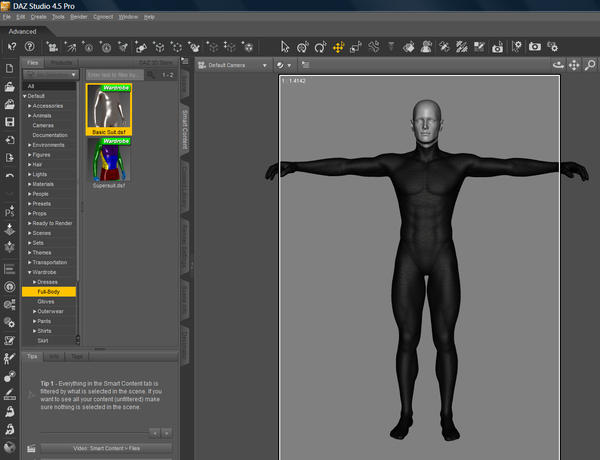Screen dimensions: 600x460
Task: Create a new spotlight from the toolbar
Action: (x=70, y=47)
